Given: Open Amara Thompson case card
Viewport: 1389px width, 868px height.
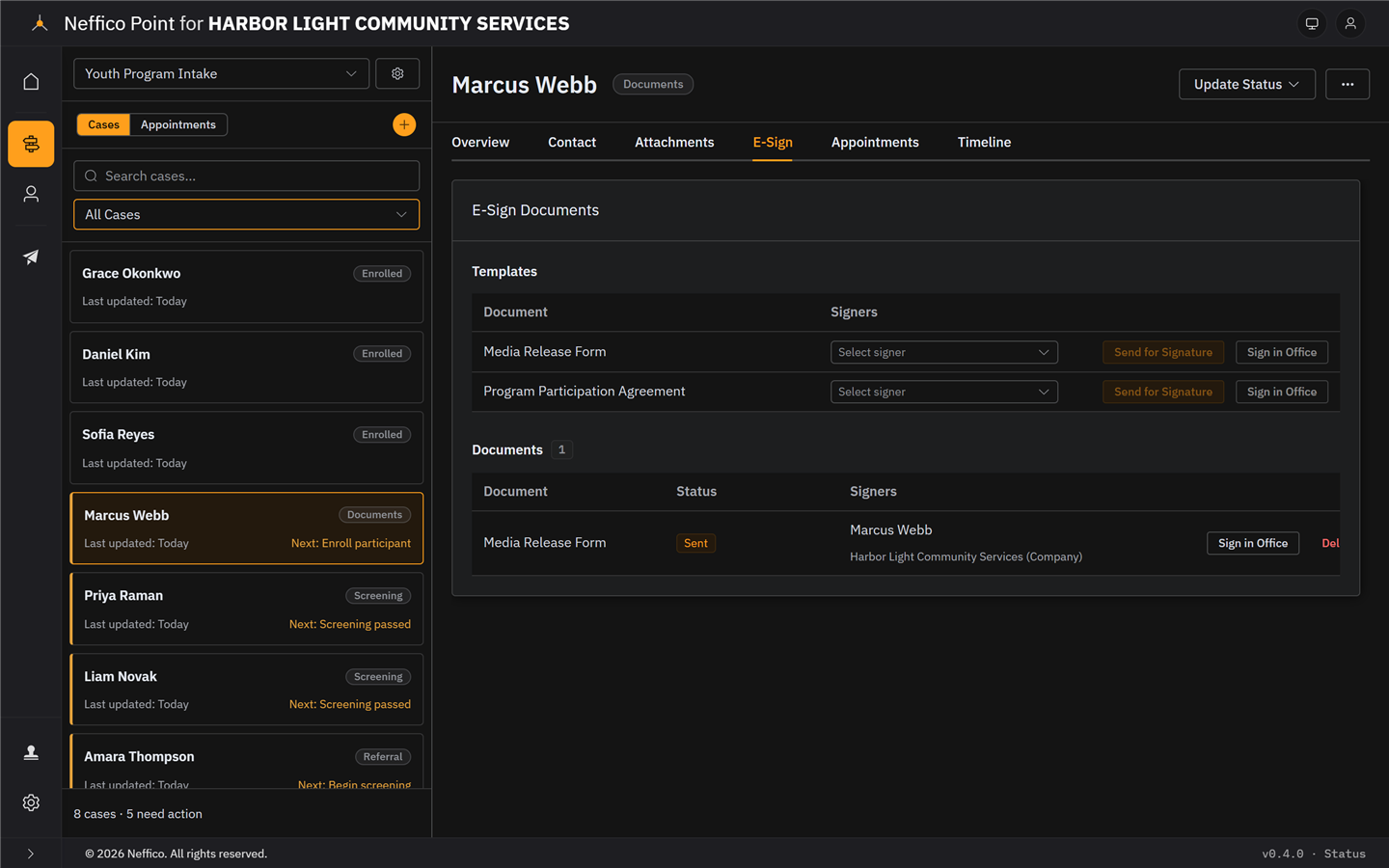Looking at the screenshot, I should point(247,762).
